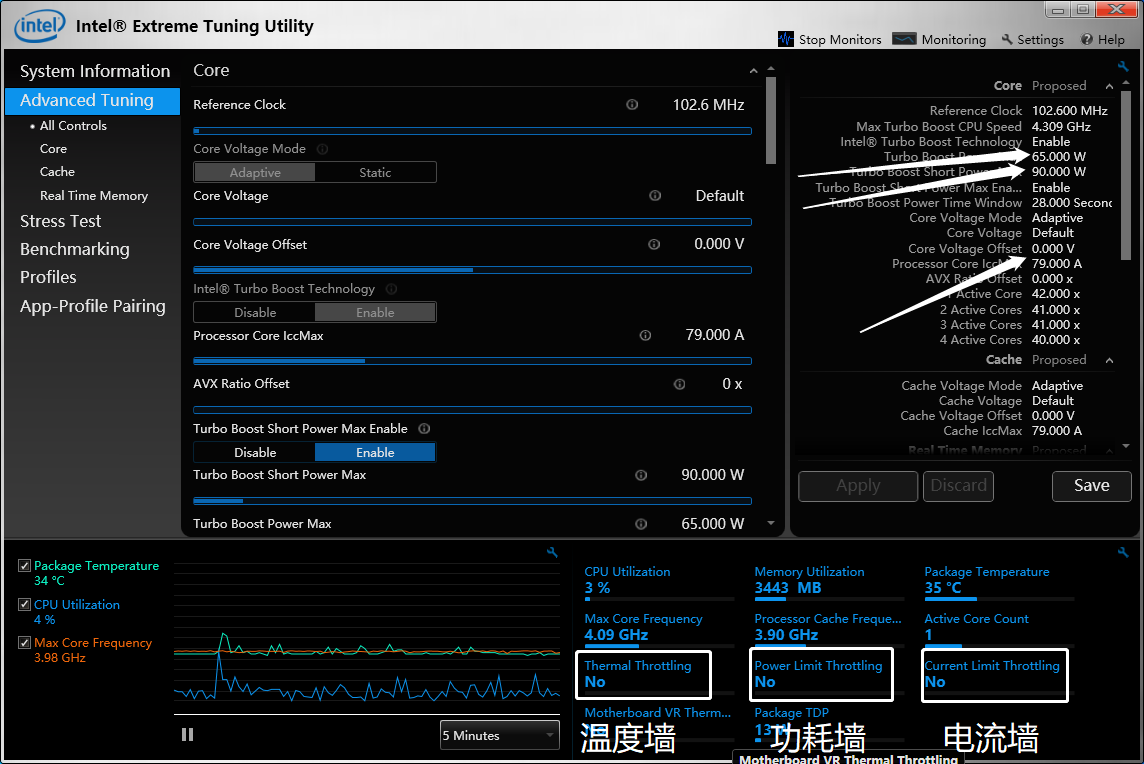This screenshot has height=764, width=1144.
Task: Disable Turbo Boost Short Power Max
Action: click(x=255, y=452)
